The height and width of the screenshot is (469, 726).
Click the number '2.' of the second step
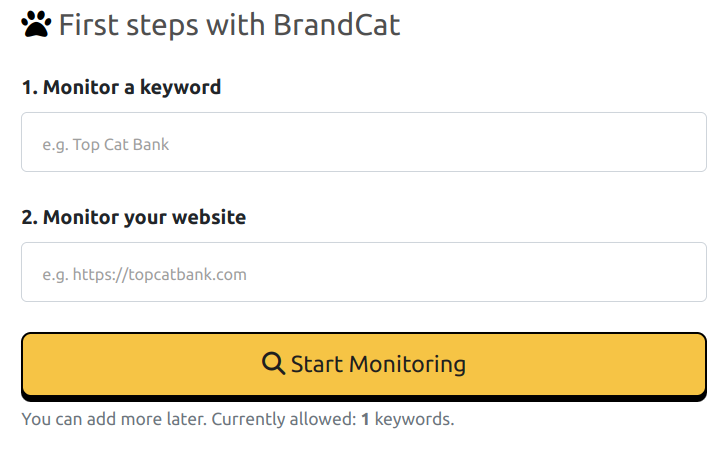[x=30, y=218]
